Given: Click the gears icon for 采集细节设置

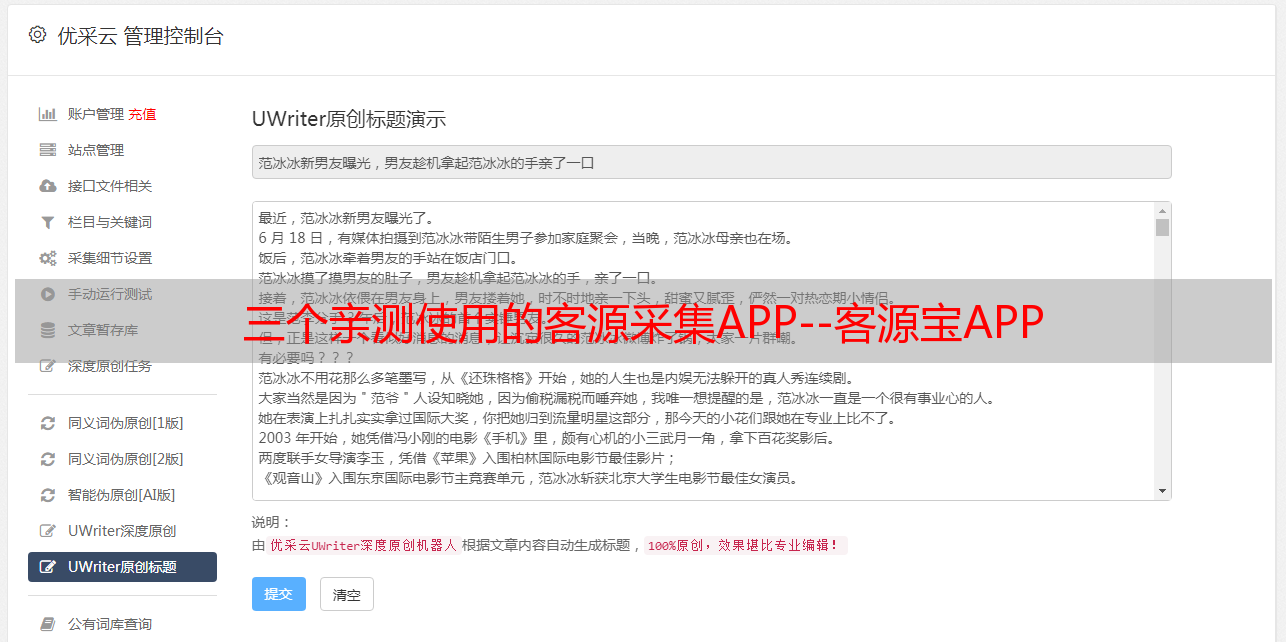Looking at the screenshot, I should click(47, 258).
